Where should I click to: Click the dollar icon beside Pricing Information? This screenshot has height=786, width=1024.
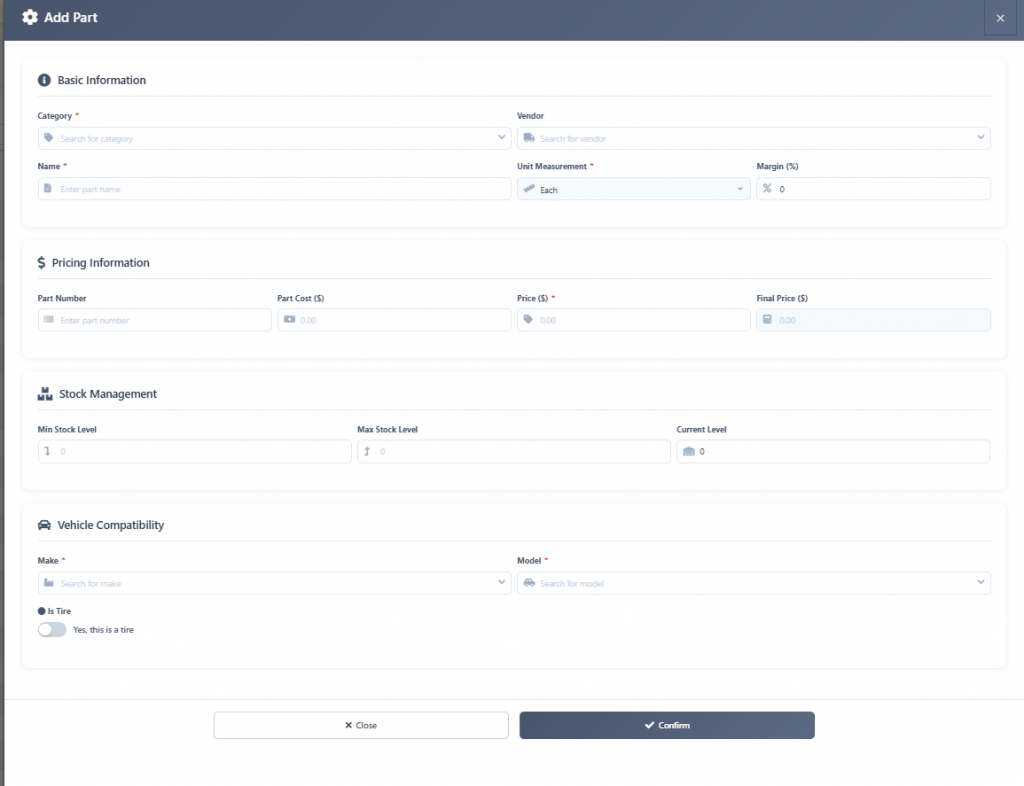[x=41, y=263]
